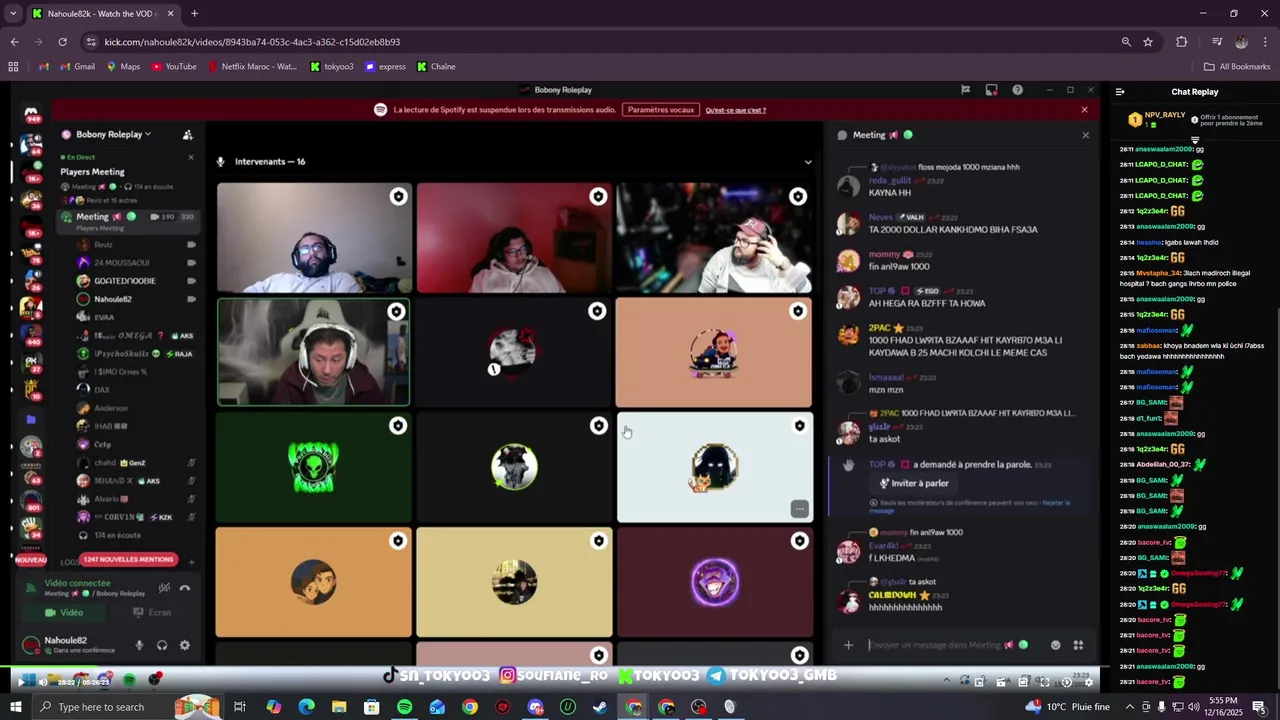Open the YouTube bookmark
This screenshot has height=720, width=1280.
point(174,67)
